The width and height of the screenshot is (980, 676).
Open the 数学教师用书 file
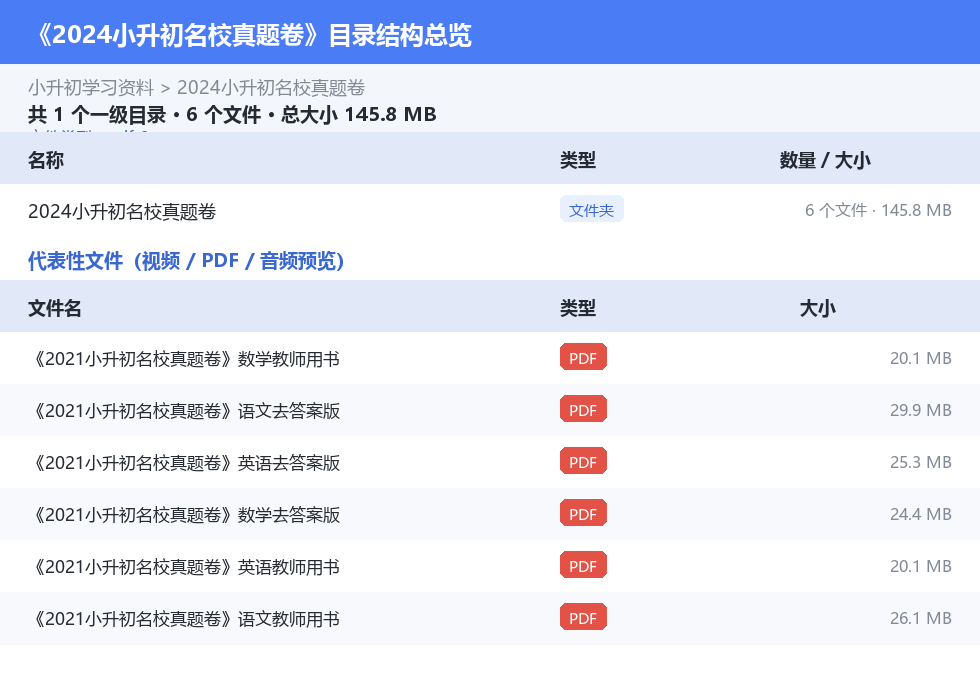pos(184,359)
